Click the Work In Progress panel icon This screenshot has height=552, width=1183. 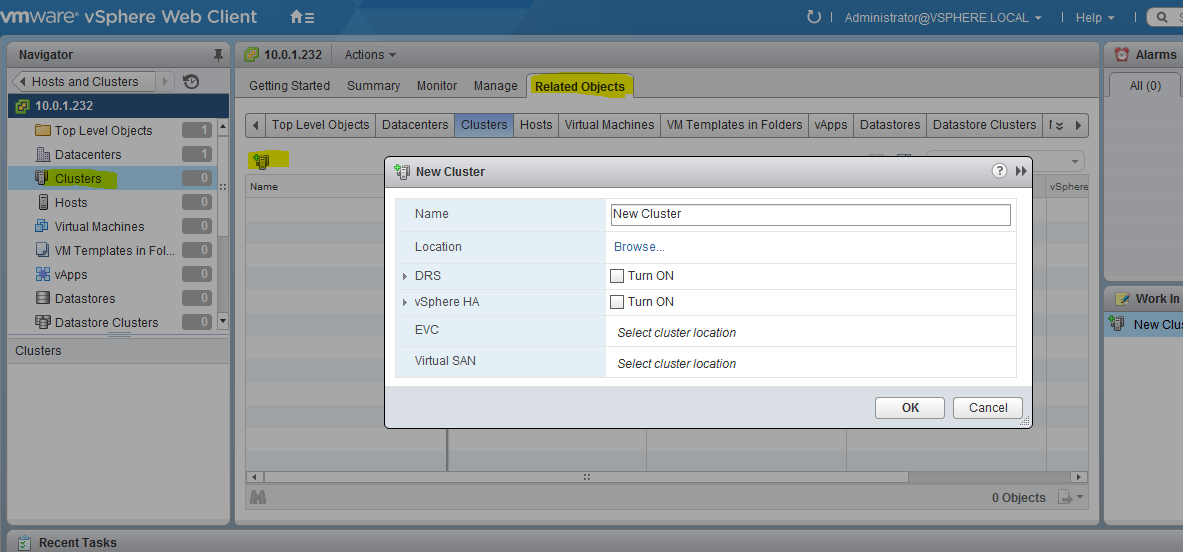coord(1122,299)
